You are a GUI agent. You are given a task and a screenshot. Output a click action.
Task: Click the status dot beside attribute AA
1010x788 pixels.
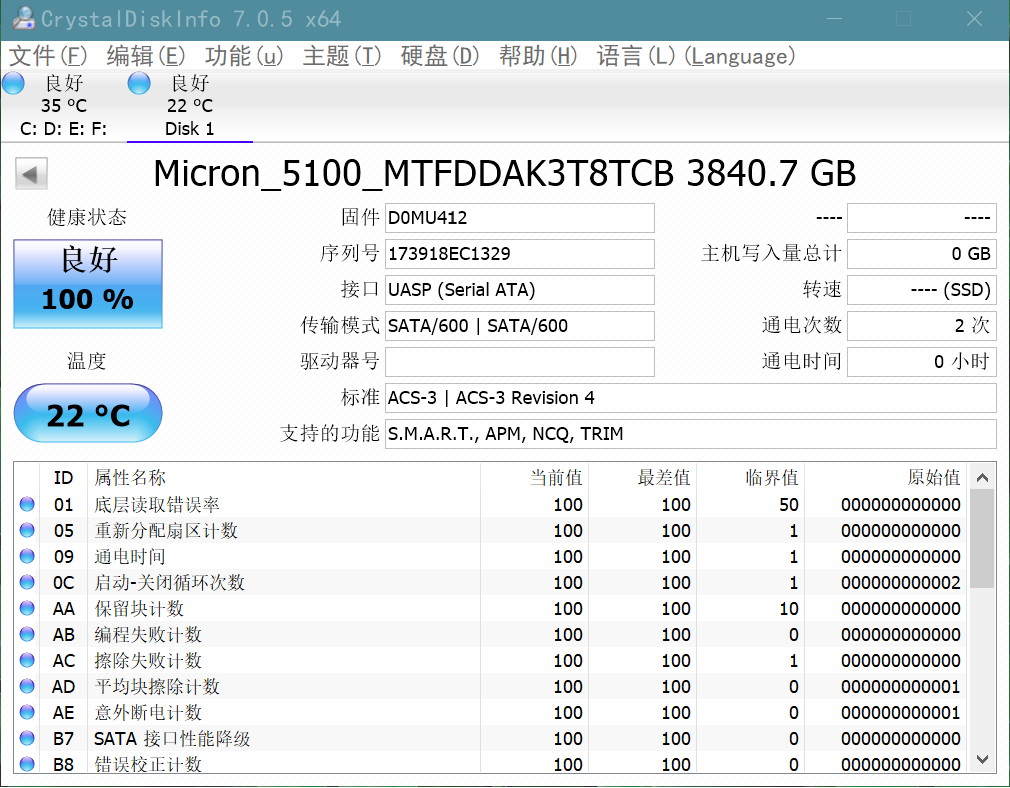[27, 608]
